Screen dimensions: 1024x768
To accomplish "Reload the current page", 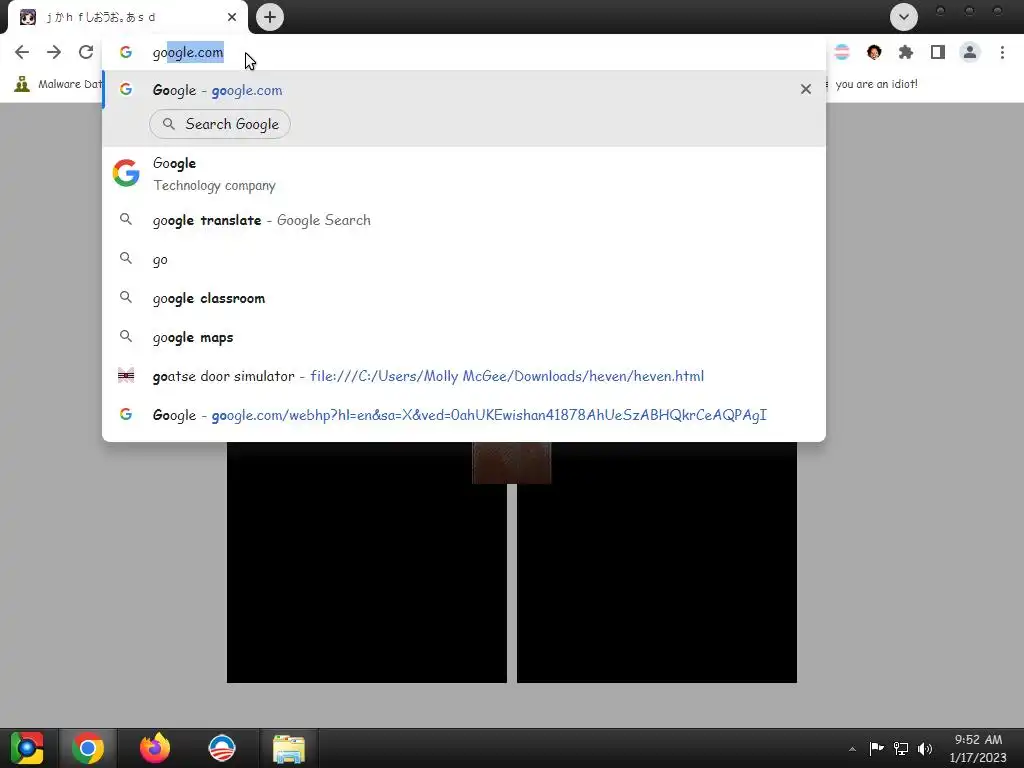I will [86, 52].
